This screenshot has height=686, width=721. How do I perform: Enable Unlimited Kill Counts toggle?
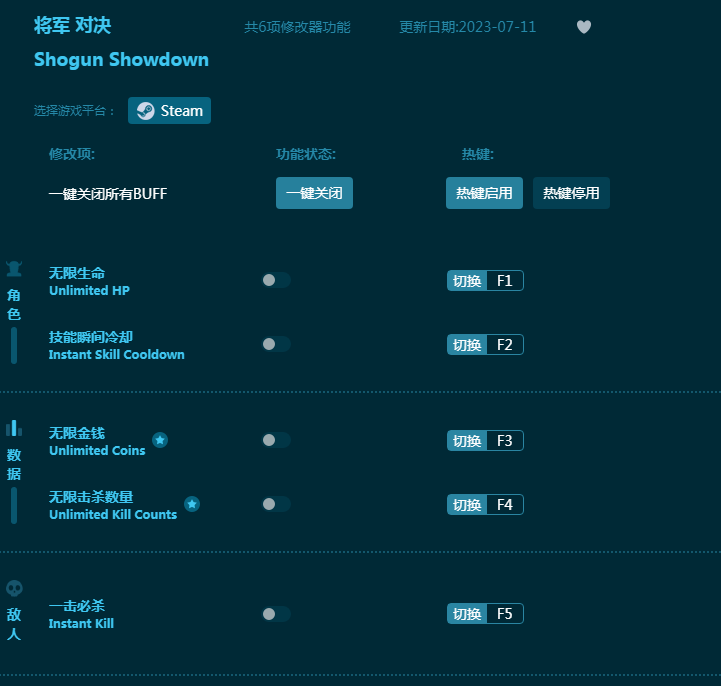pos(276,504)
